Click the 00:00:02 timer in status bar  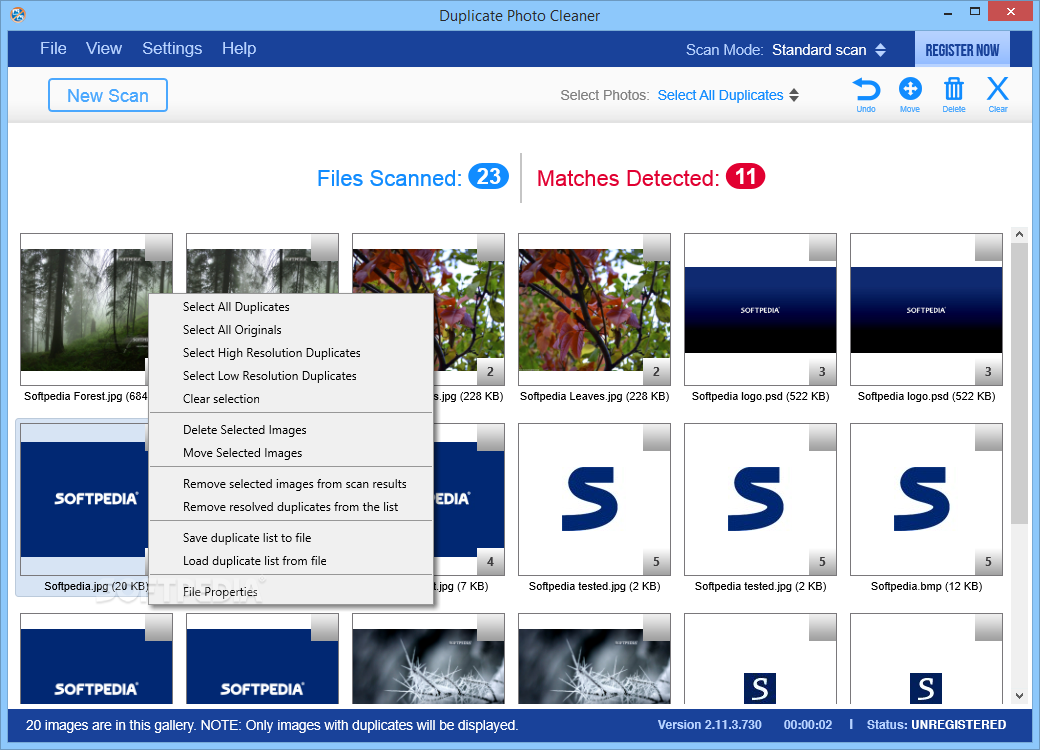point(808,725)
